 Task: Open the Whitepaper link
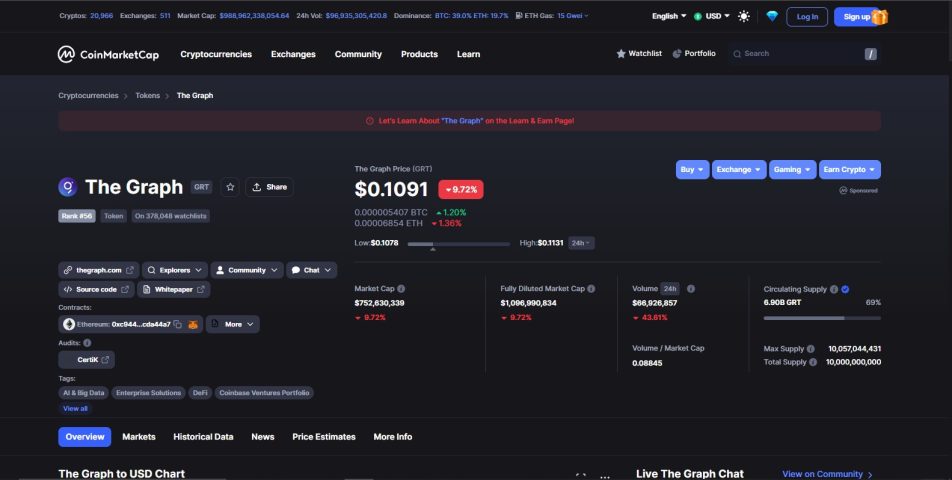(174, 289)
